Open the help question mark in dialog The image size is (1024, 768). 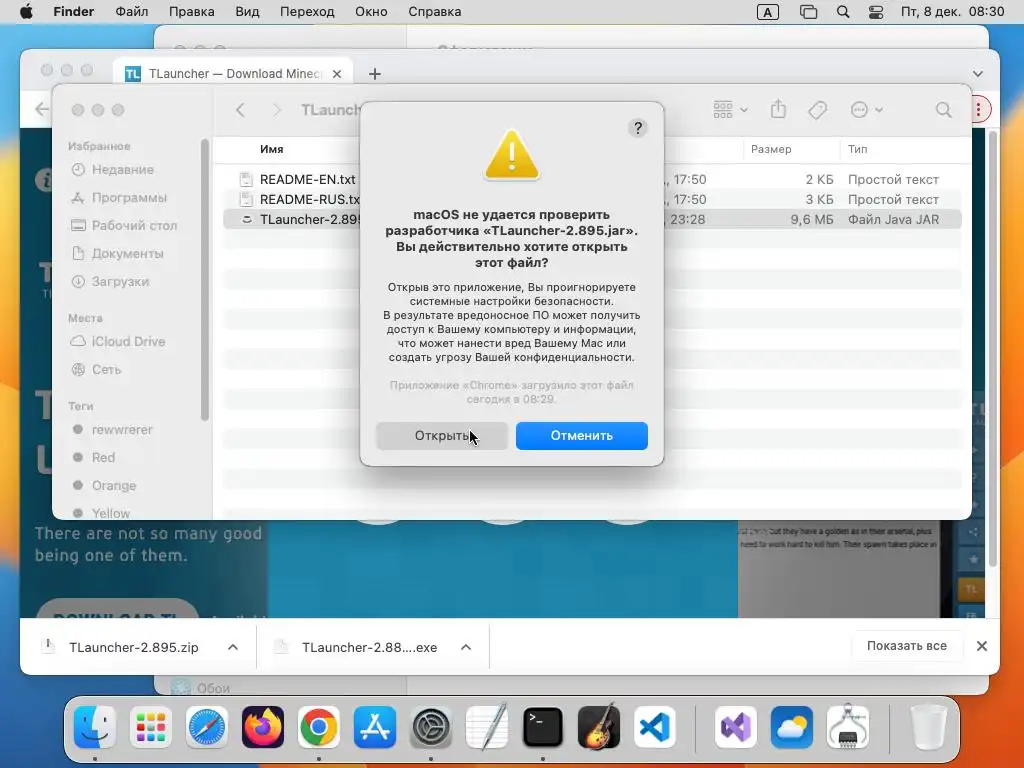tap(637, 128)
